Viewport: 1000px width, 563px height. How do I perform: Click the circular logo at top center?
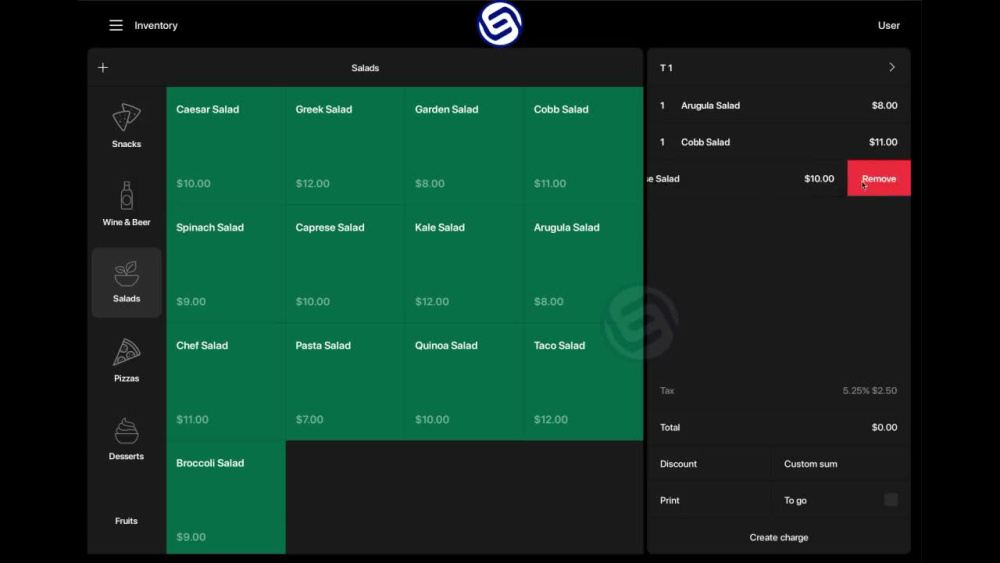[500, 24]
